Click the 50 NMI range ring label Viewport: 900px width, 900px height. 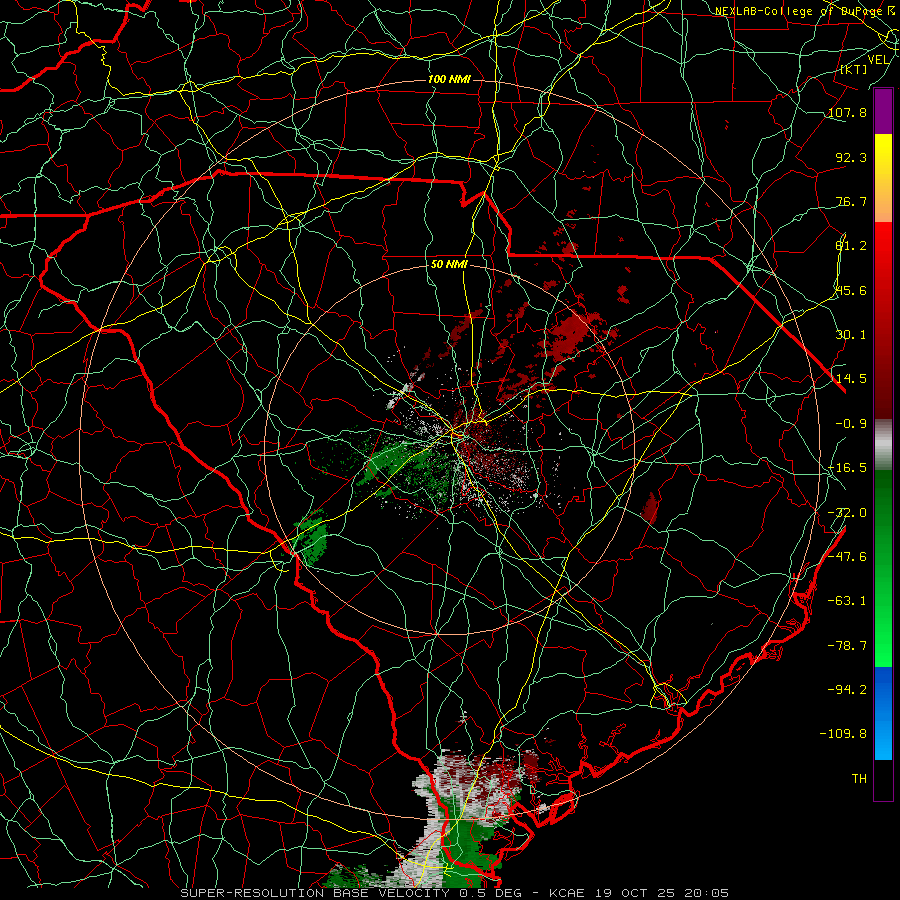[x=449, y=264]
